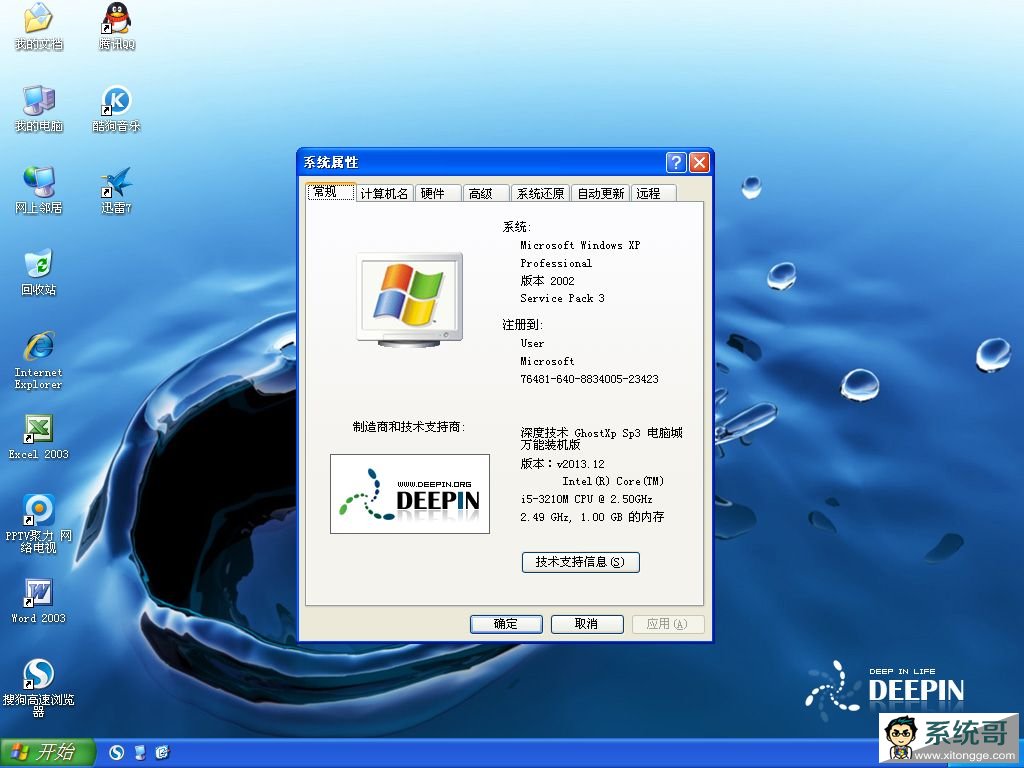Click the registered name "User"
Screen dimensions: 1024x768
coord(532,344)
